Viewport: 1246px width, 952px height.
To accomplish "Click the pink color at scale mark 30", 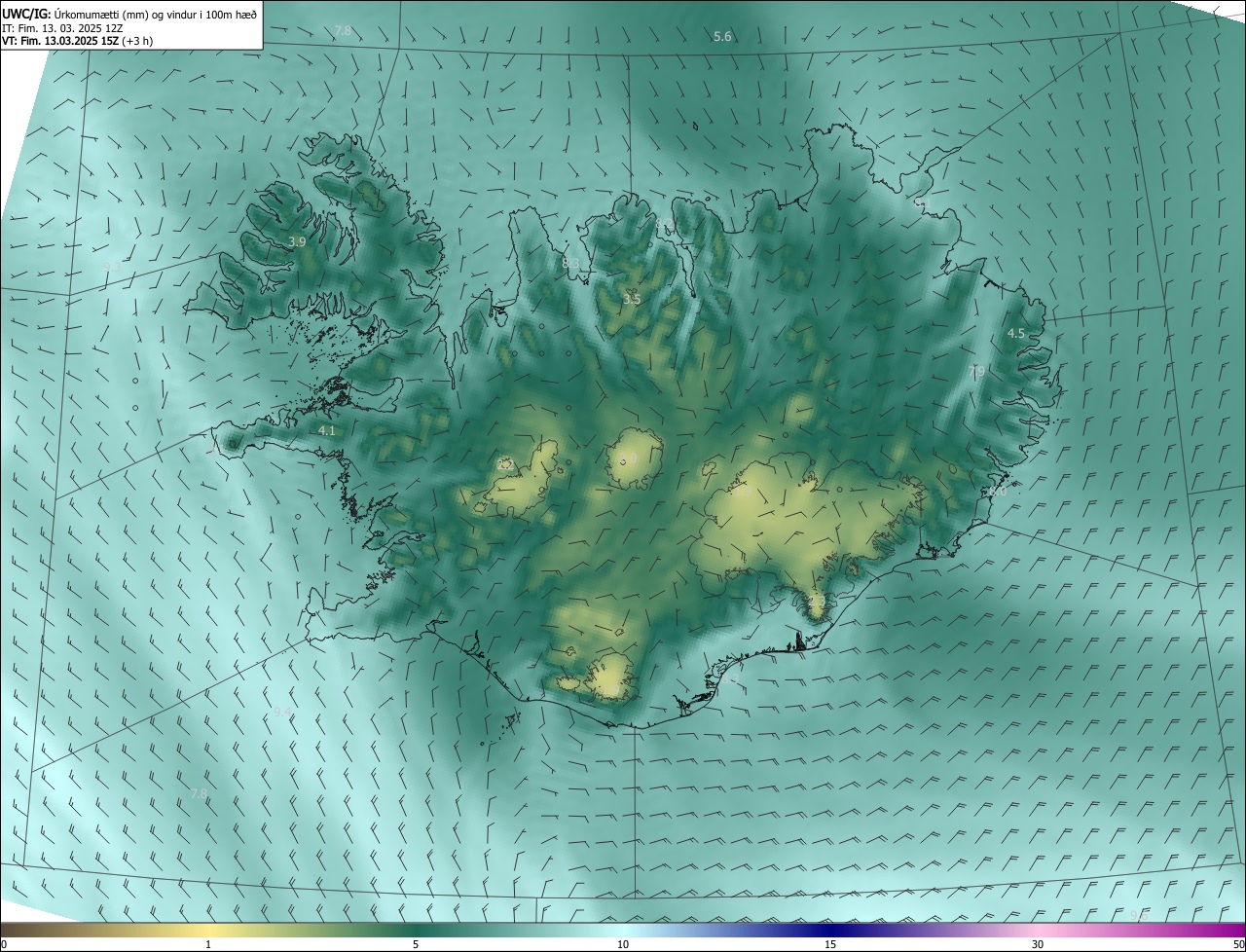I will [1038, 930].
